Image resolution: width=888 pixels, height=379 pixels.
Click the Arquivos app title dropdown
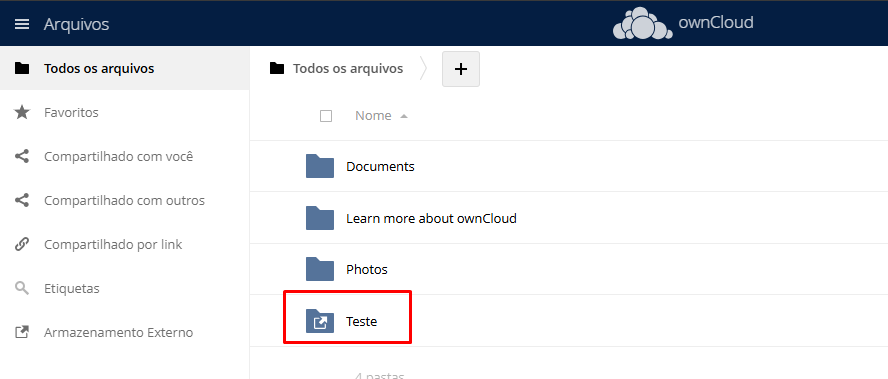pyautogui.click(x=76, y=24)
